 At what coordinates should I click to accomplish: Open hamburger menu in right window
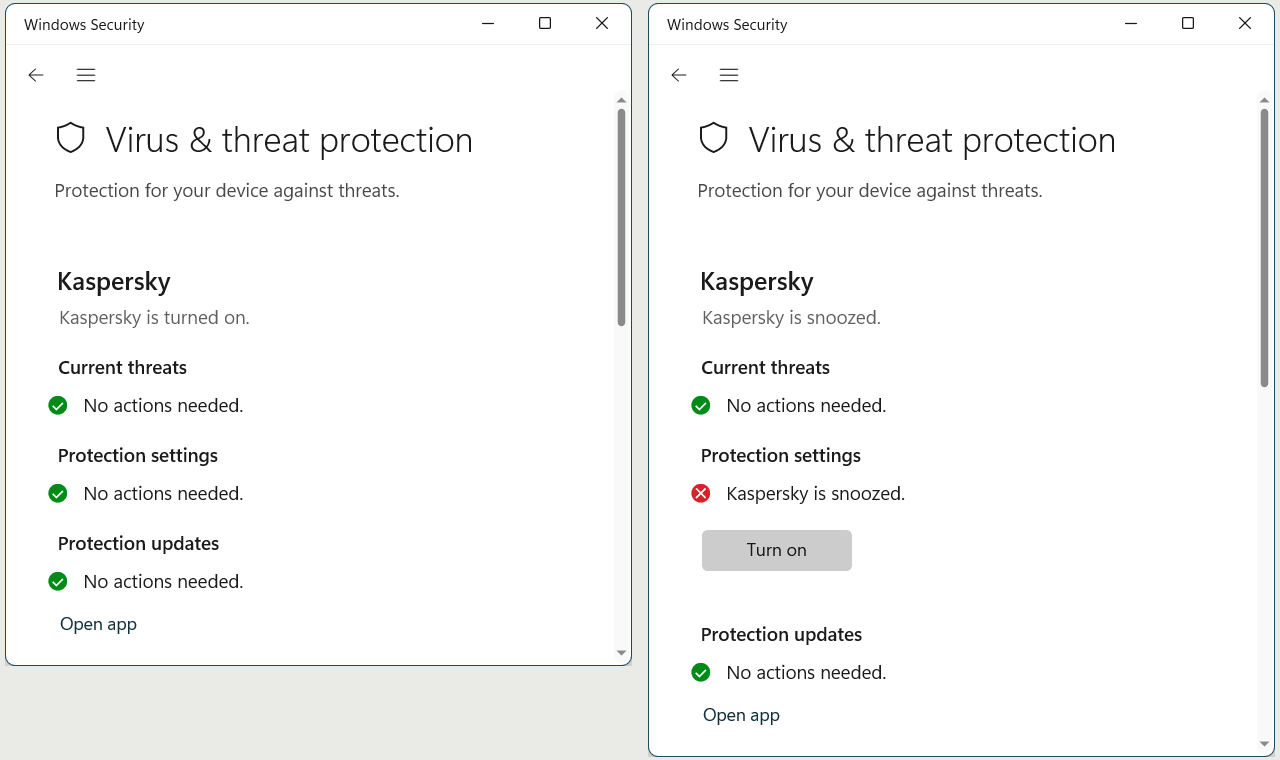(x=729, y=75)
